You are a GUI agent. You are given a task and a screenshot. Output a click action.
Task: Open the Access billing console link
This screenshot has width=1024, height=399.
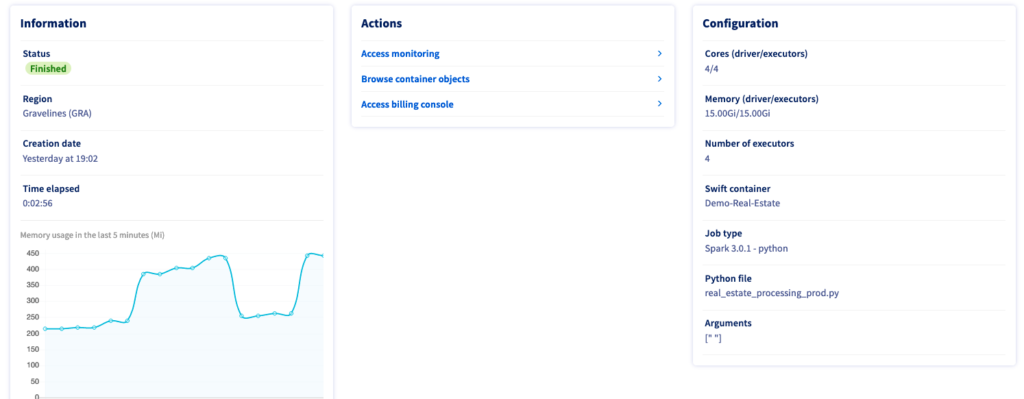coord(407,104)
